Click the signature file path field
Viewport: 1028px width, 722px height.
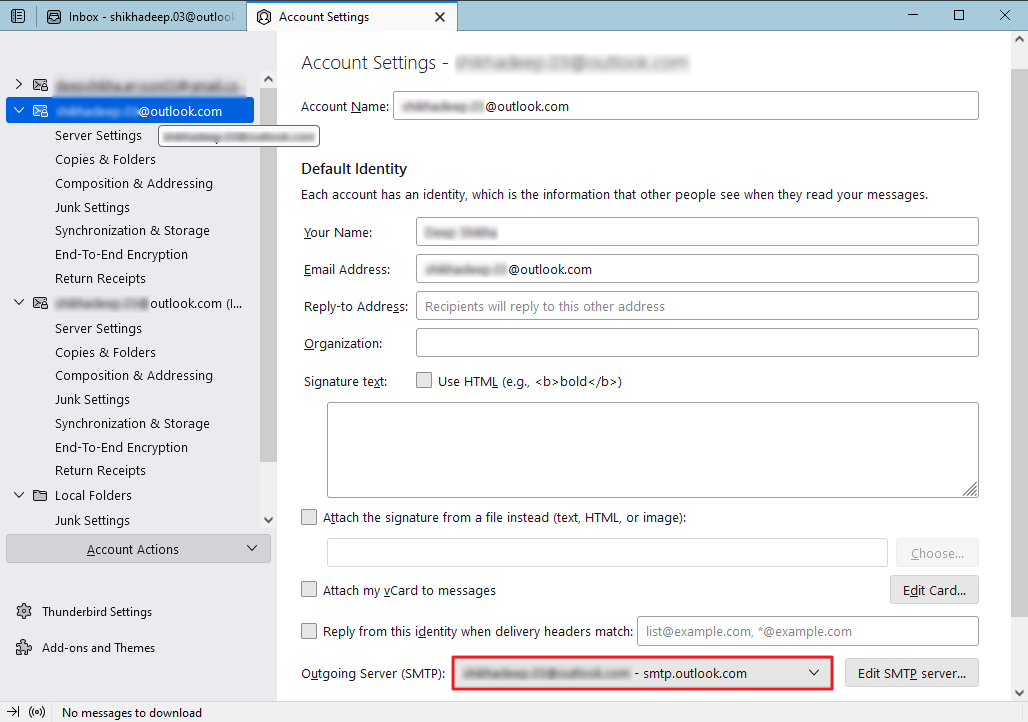(x=607, y=553)
